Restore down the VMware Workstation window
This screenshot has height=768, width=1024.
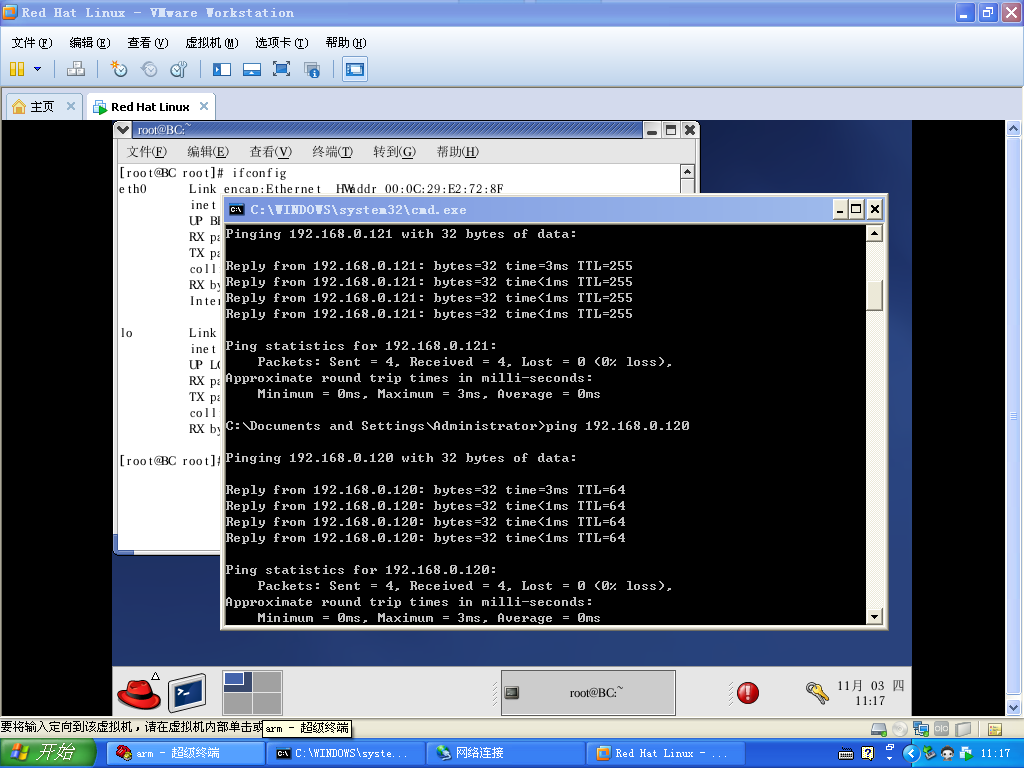tap(987, 12)
